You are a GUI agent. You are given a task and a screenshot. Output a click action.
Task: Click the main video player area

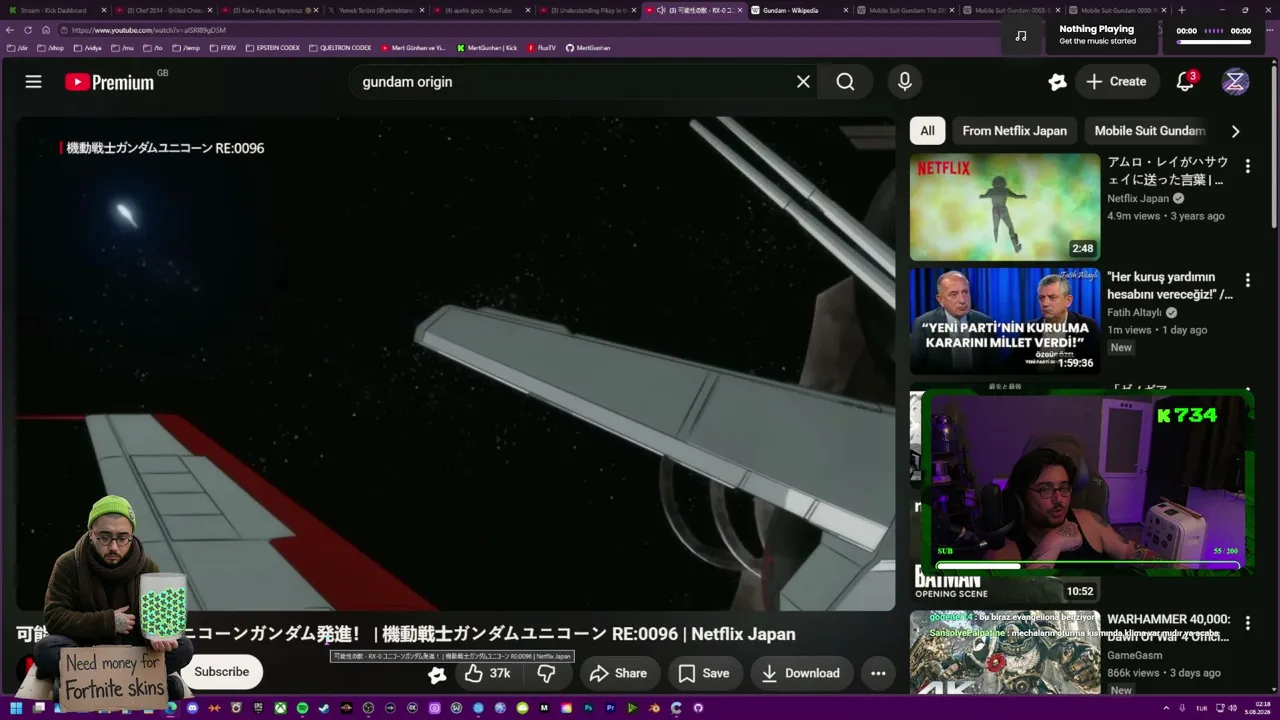coord(455,363)
